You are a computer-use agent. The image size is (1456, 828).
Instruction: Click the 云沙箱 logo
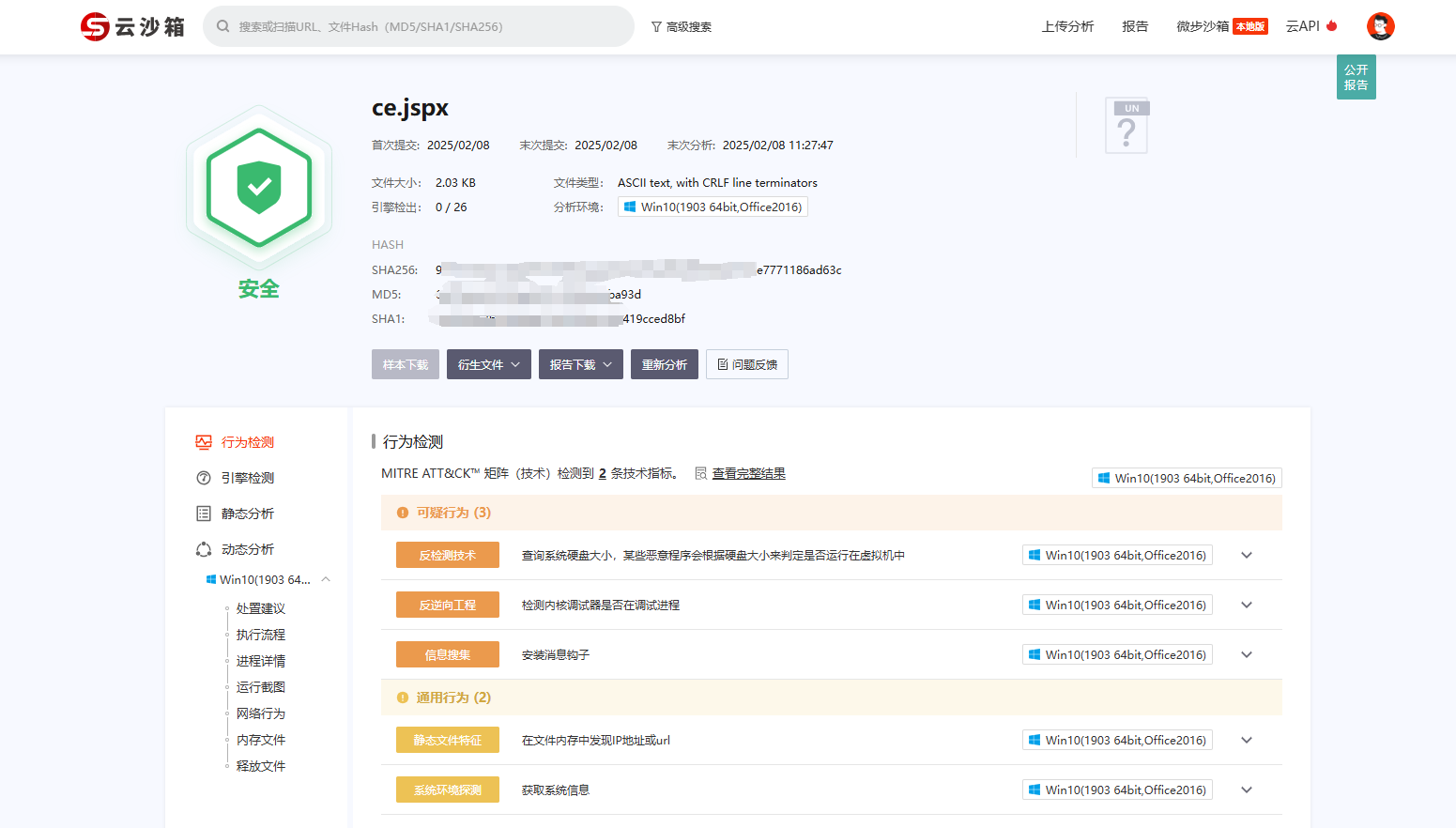click(132, 26)
